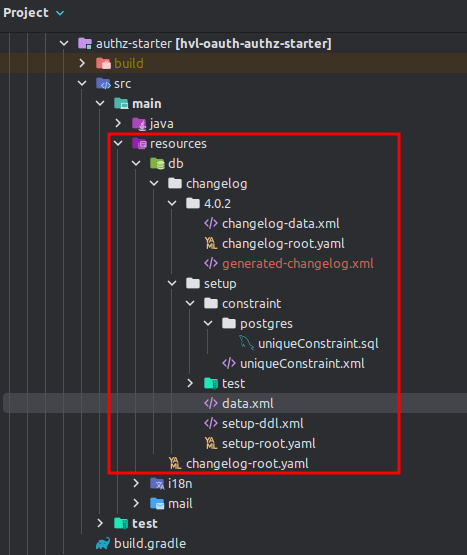Collapse the changelog folder
Viewport: 467px width, 555px height.
[154, 183]
